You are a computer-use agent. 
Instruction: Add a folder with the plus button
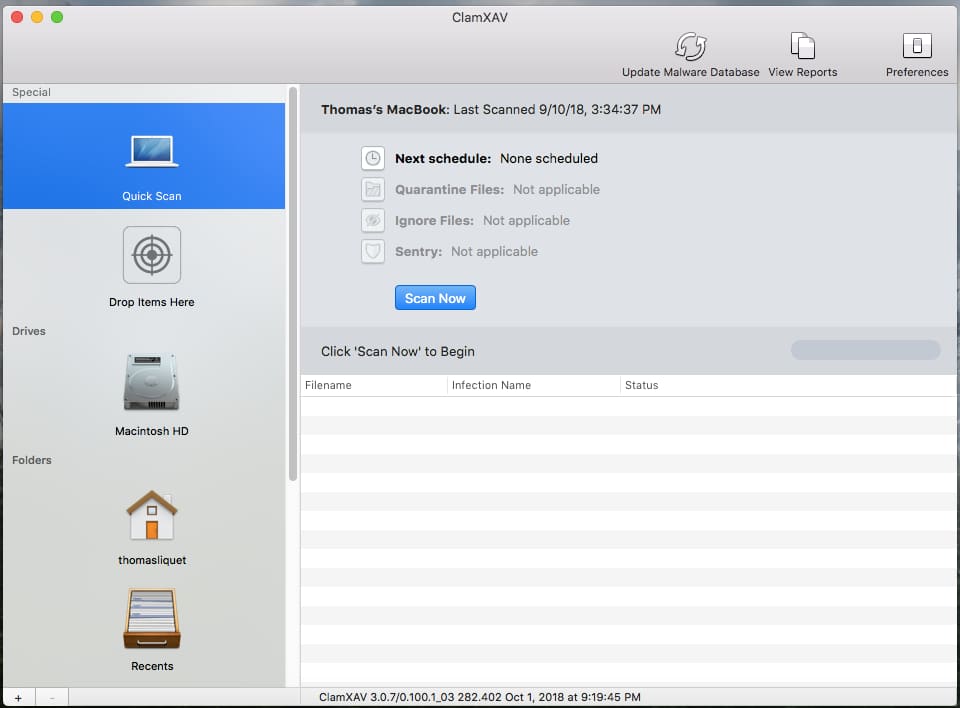(18, 698)
